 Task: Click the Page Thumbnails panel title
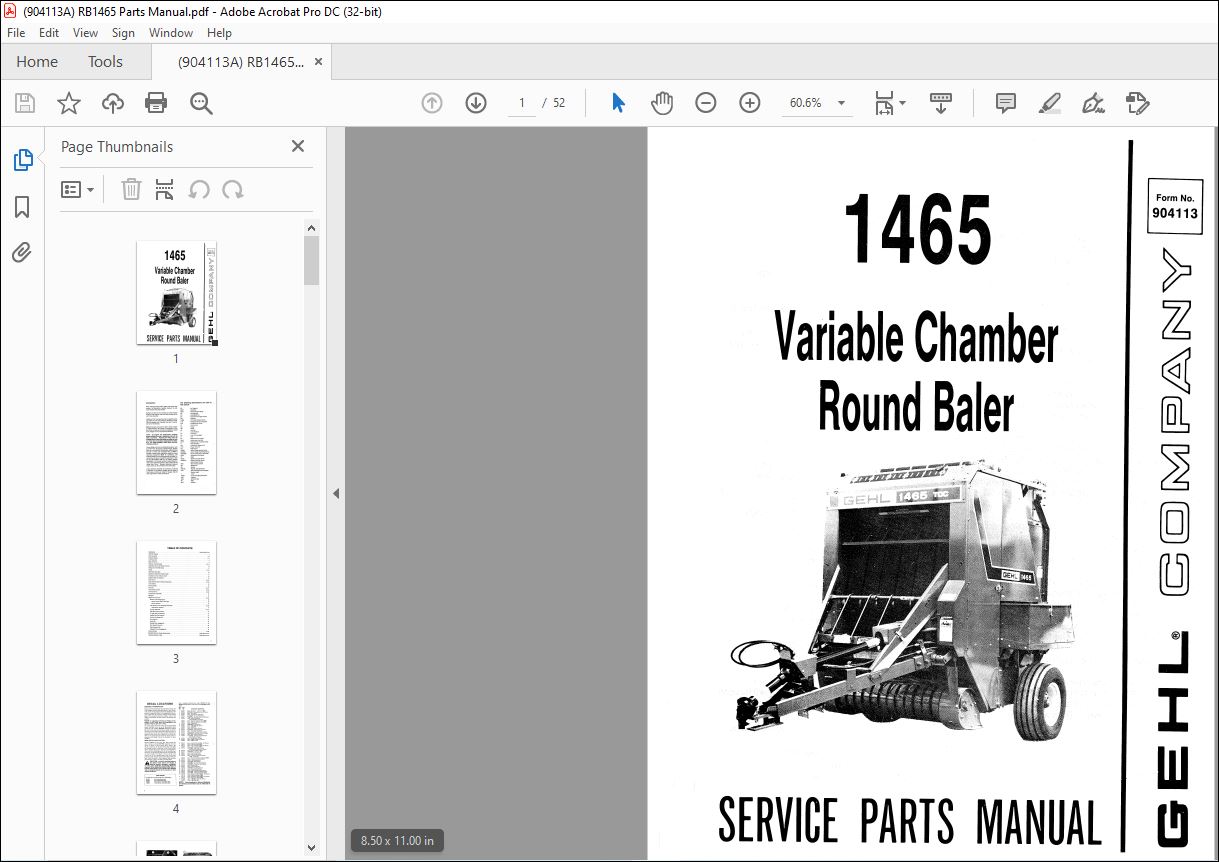(117, 146)
